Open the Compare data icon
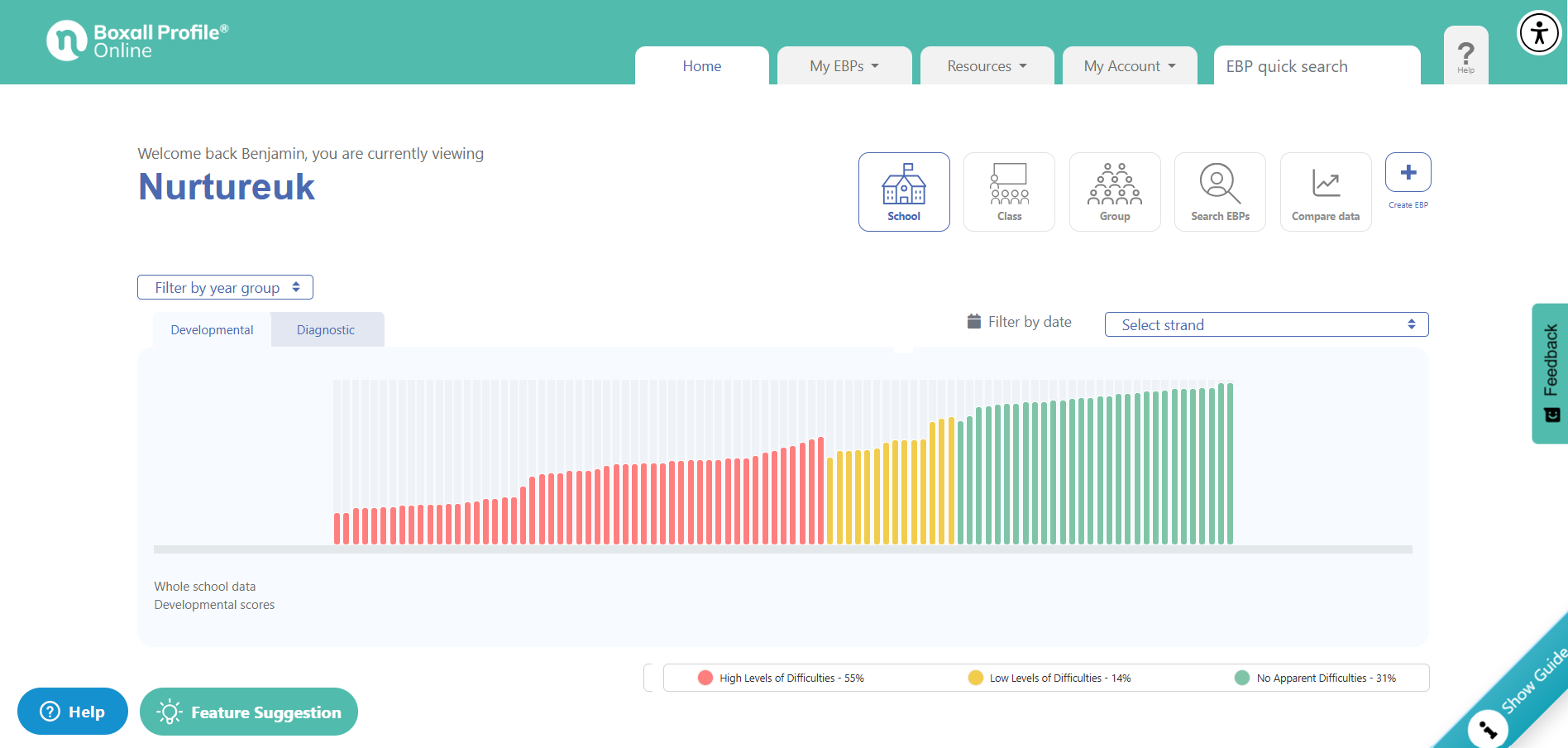The image size is (1568, 748). point(1326,192)
